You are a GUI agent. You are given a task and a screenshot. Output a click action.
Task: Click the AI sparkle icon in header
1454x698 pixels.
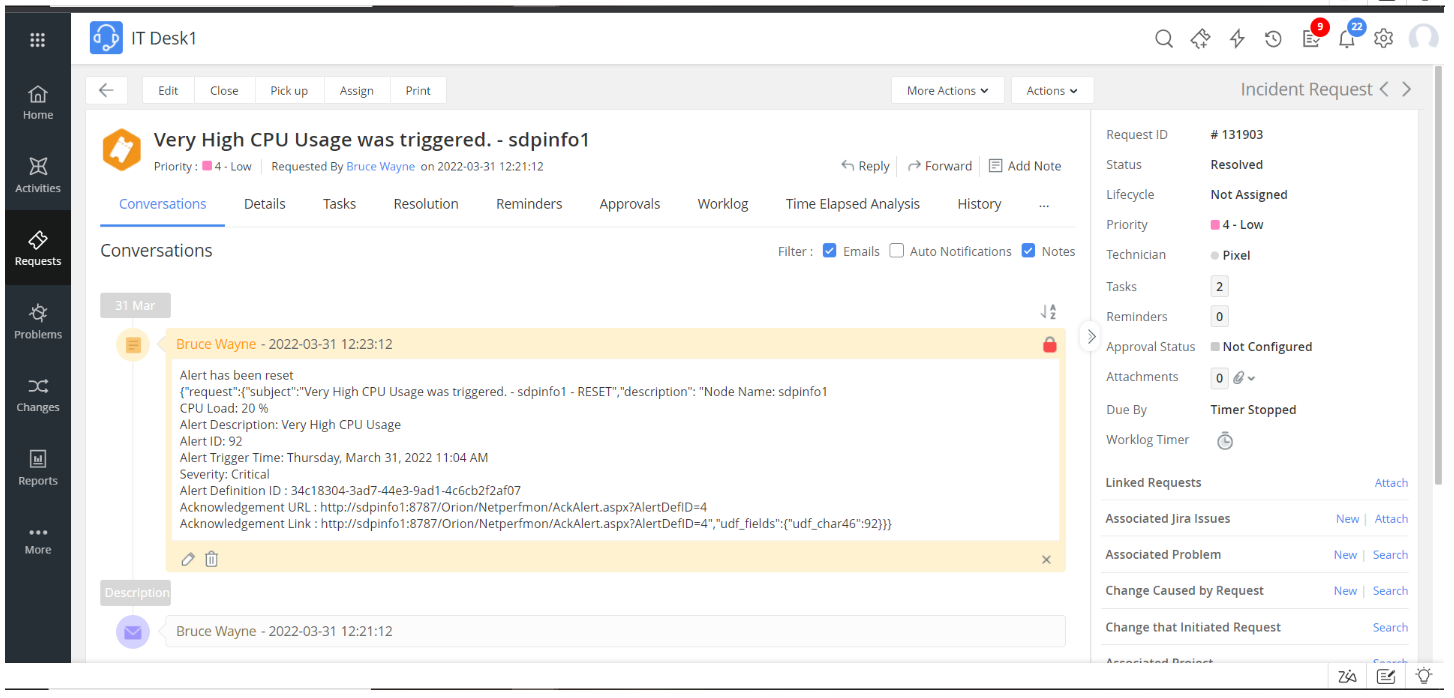coord(1201,39)
